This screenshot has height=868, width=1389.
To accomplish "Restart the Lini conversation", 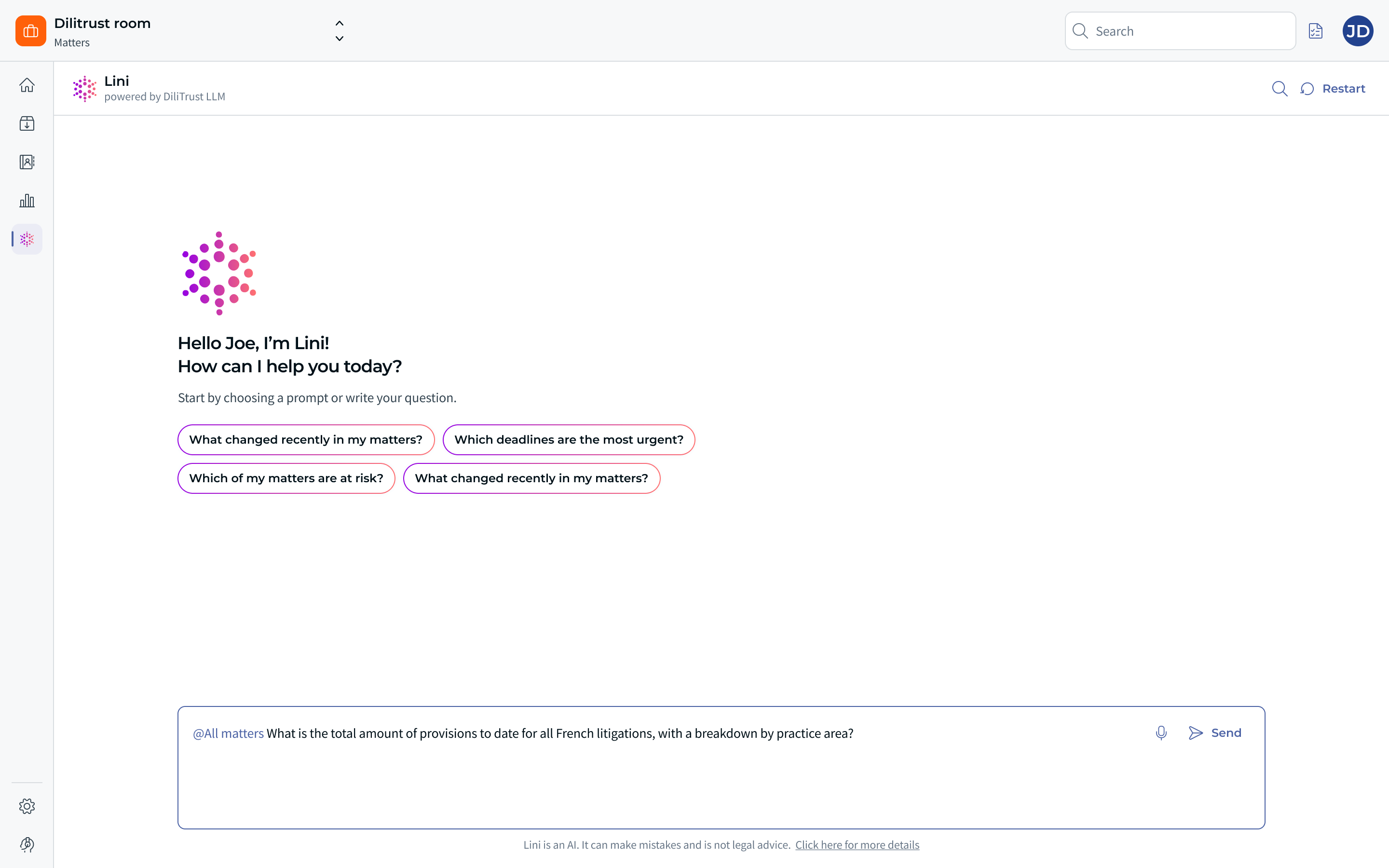I will click(x=1333, y=89).
